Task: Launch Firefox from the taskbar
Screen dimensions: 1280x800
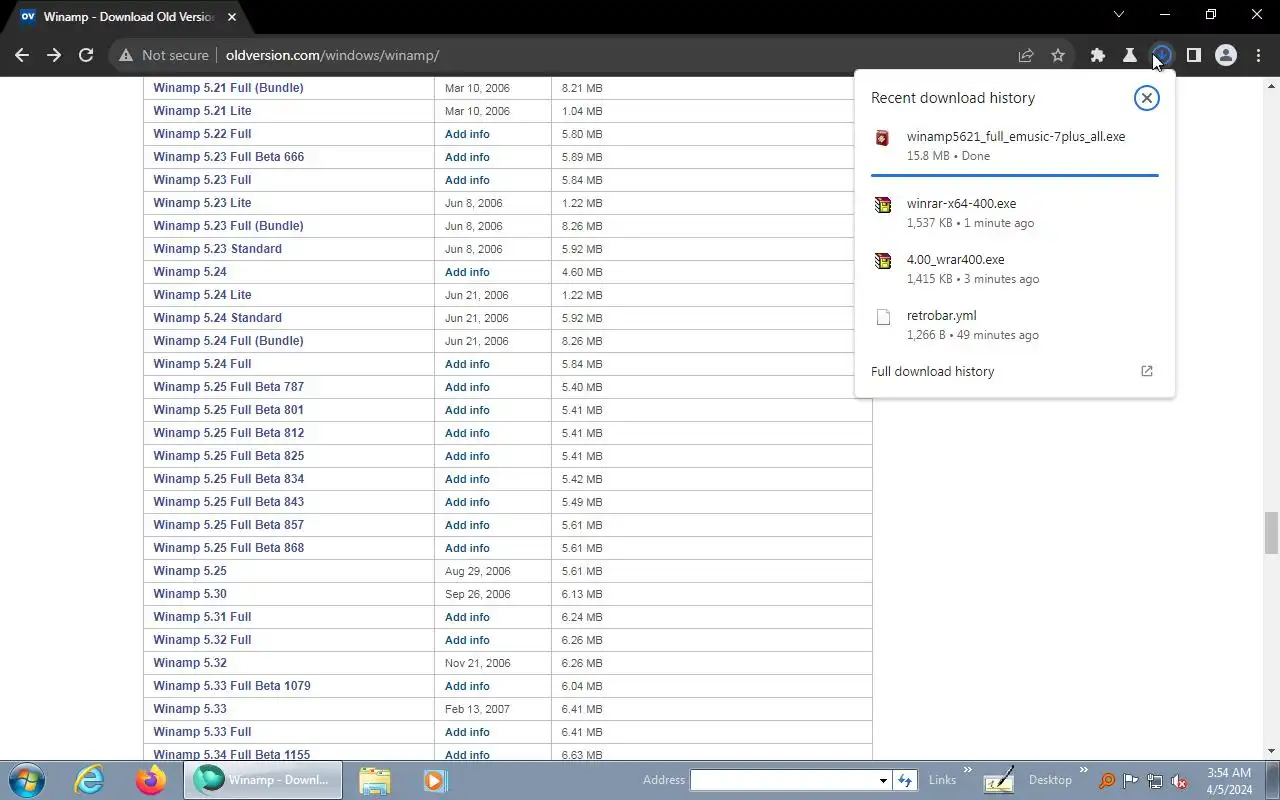Action: tap(151, 780)
